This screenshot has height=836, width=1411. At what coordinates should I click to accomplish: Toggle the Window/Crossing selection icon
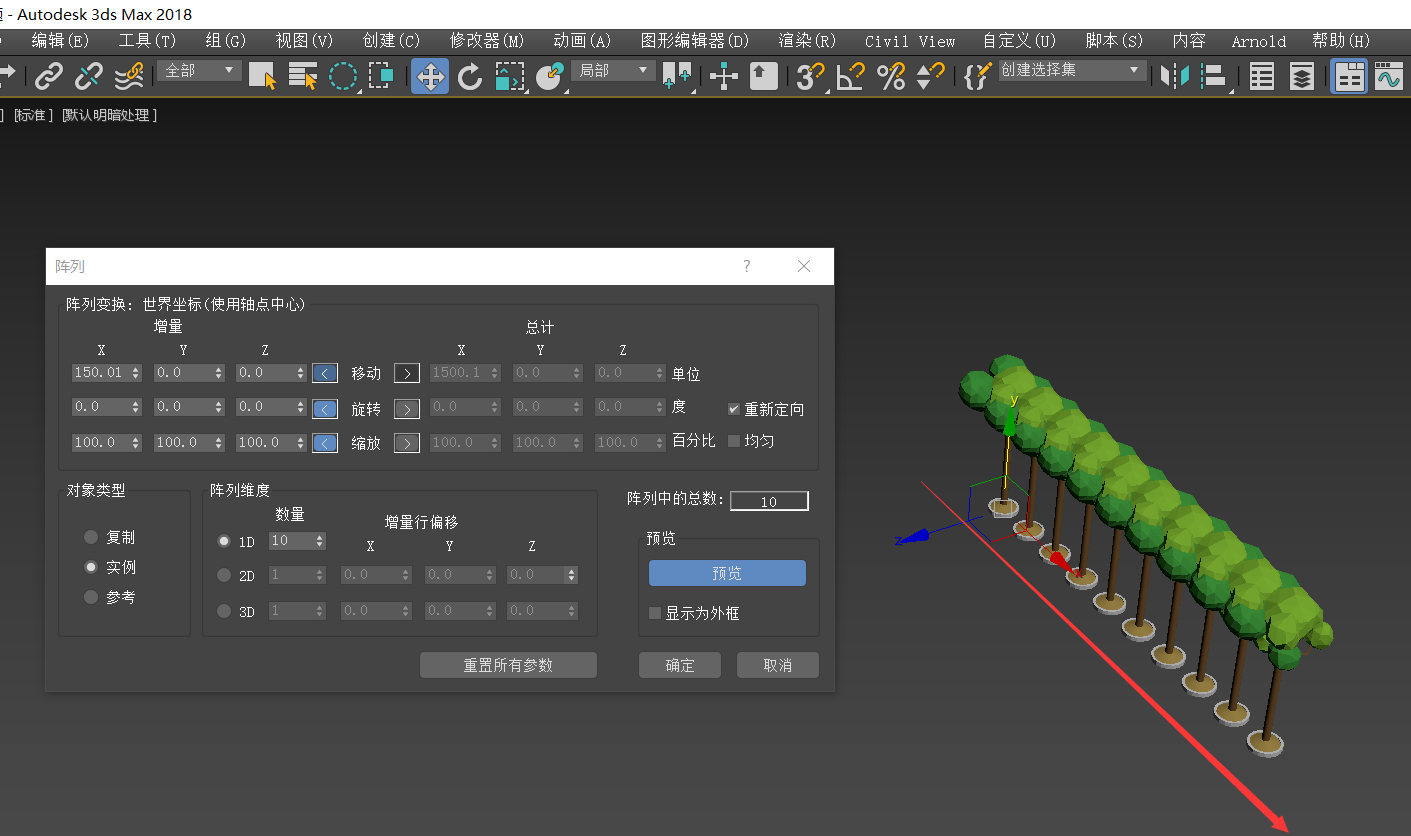coord(381,76)
